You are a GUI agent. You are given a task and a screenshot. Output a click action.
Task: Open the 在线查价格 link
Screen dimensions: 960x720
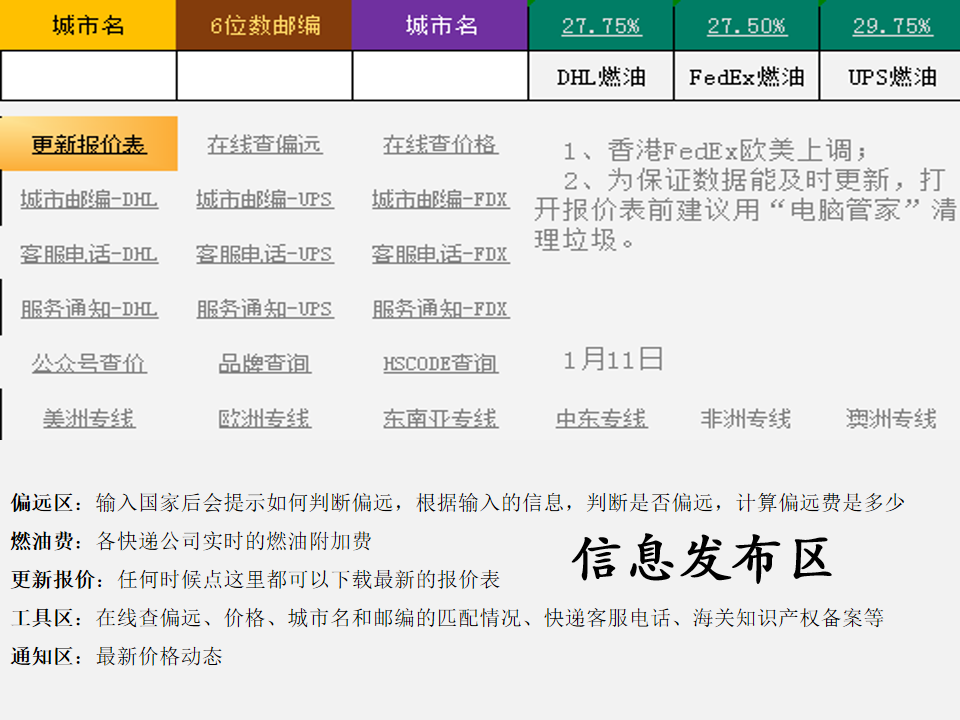coord(440,144)
